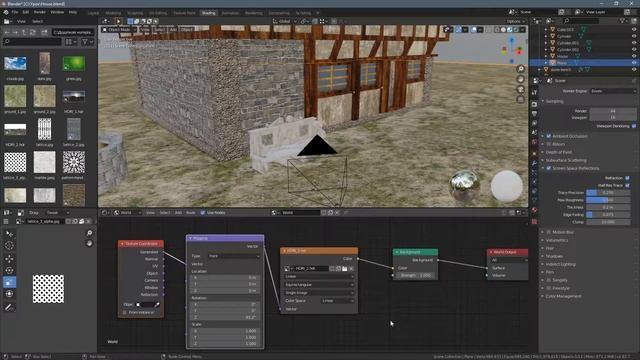Select the annotate tool in image editor
This screenshot has width=640, height=360.
pos(9,307)
